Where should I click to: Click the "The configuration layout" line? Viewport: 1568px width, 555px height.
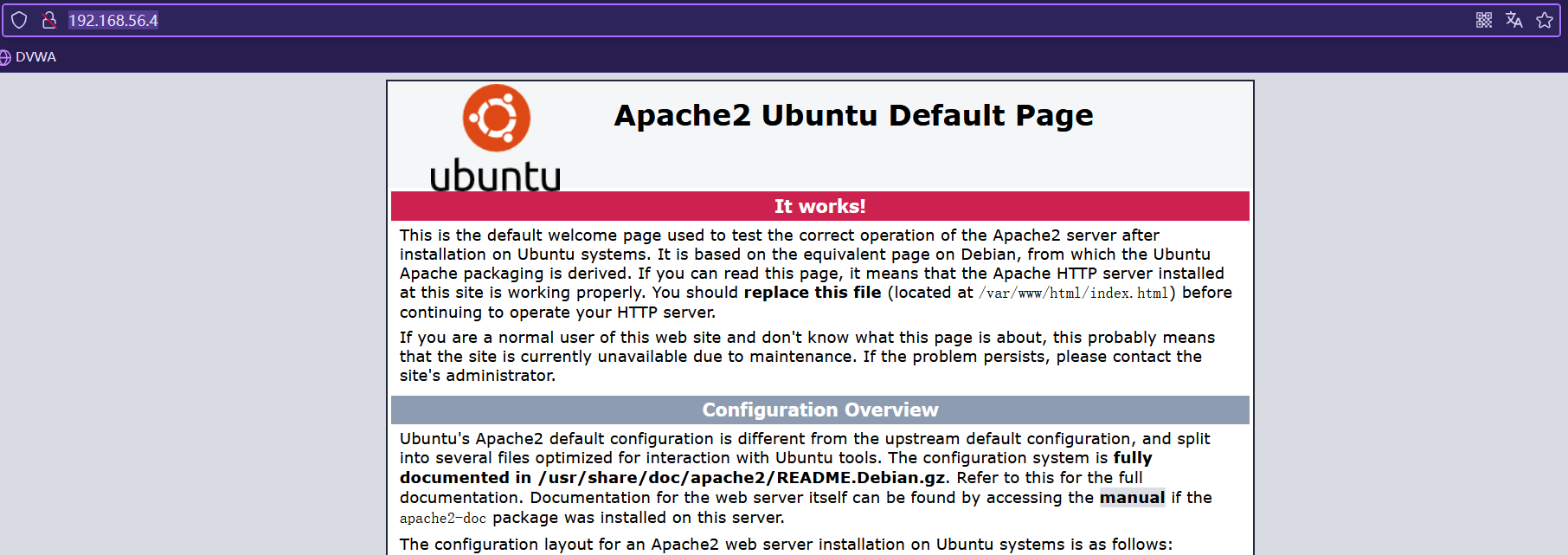coord(786,544)
